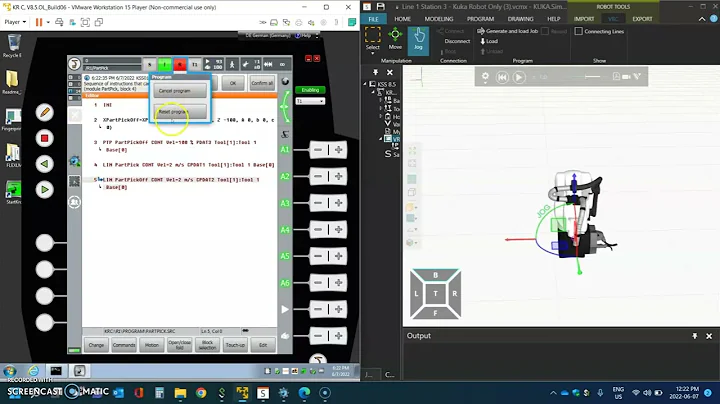
Task: Open the HELP tab
Action: pyautogui.click(x=553, y=19)
